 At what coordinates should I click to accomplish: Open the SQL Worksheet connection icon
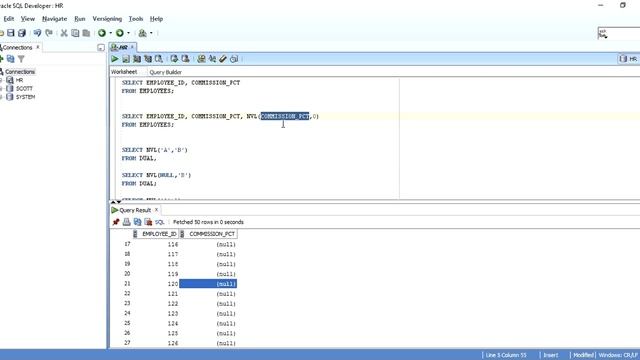(142, 33)
